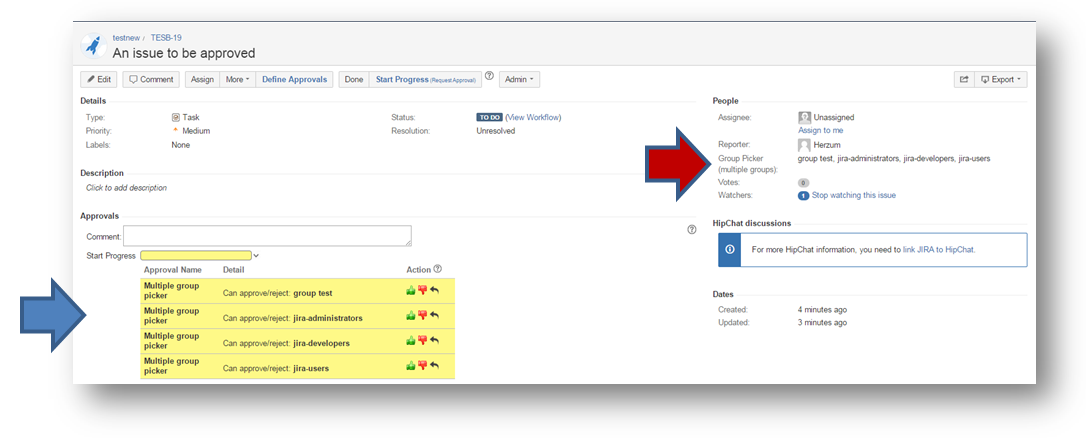Click the undo arrow for jira-developers approval
1086x438 pixels.
[435, 341]
